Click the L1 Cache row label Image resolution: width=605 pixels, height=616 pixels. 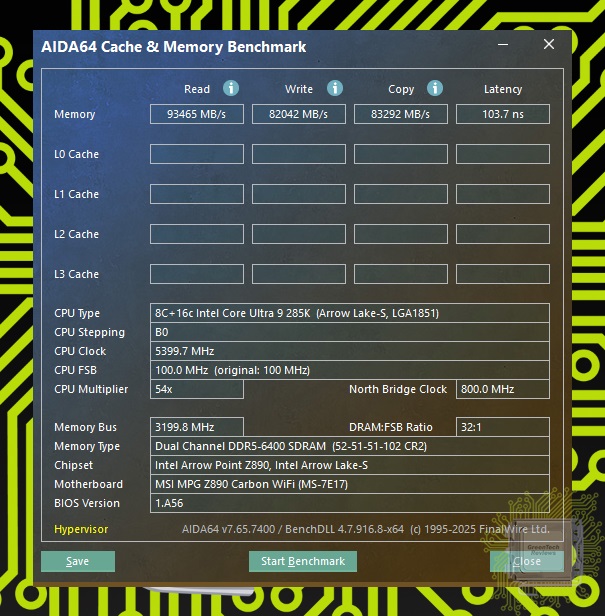pyautogui.click(x=76, y=194)
